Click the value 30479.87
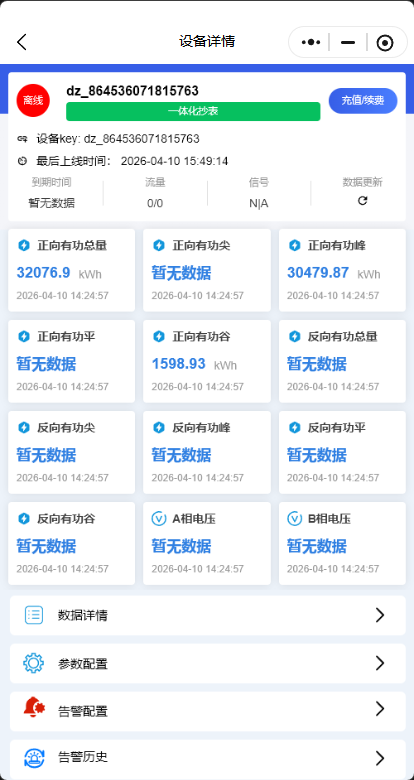The height and width of the screenshot is (780, 414). [x=318, y=273]
